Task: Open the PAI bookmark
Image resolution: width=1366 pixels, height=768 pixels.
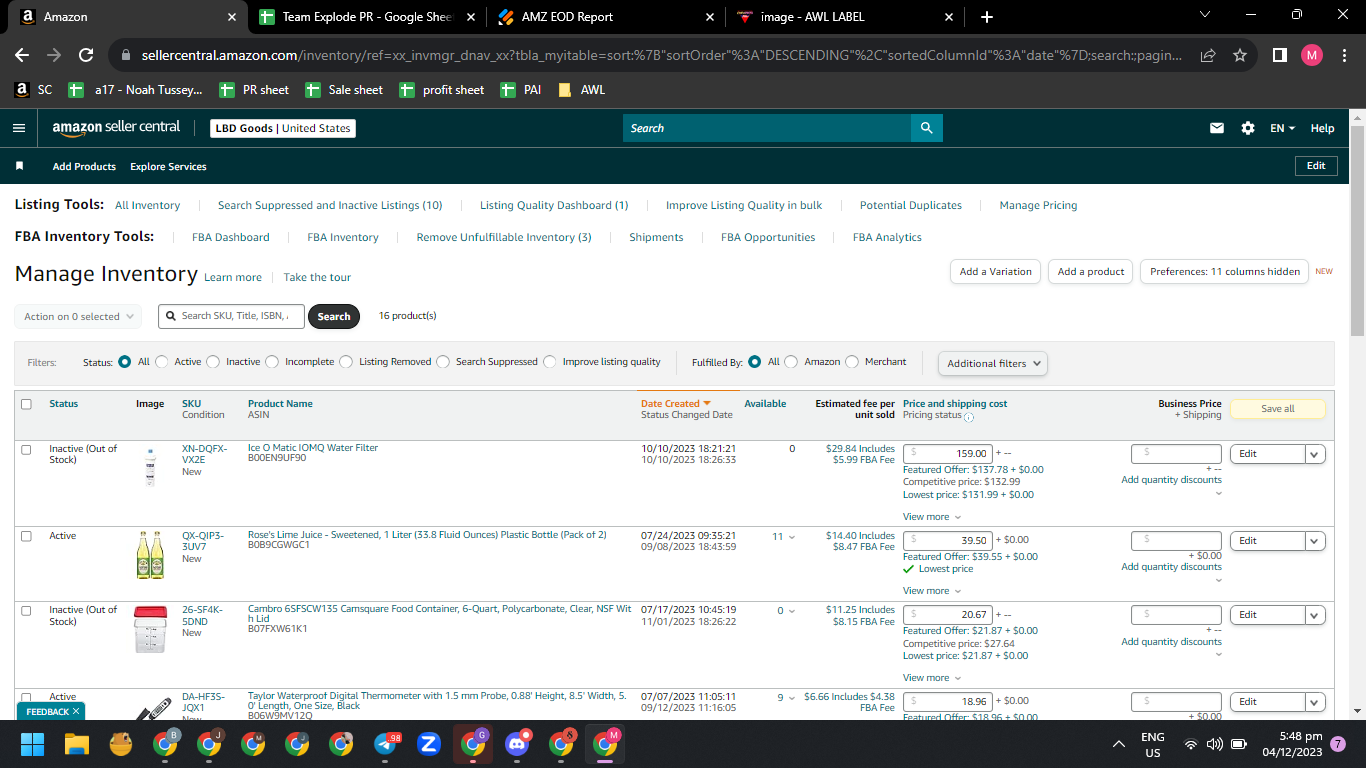Action: coord(520,90)
